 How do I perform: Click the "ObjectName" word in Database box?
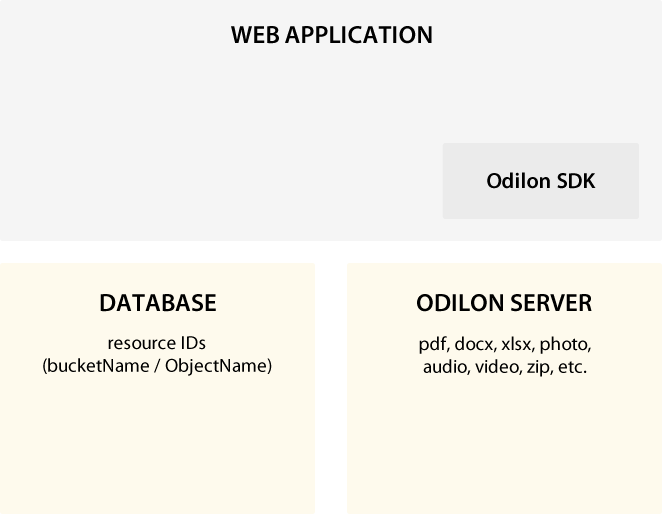(216, 366)
